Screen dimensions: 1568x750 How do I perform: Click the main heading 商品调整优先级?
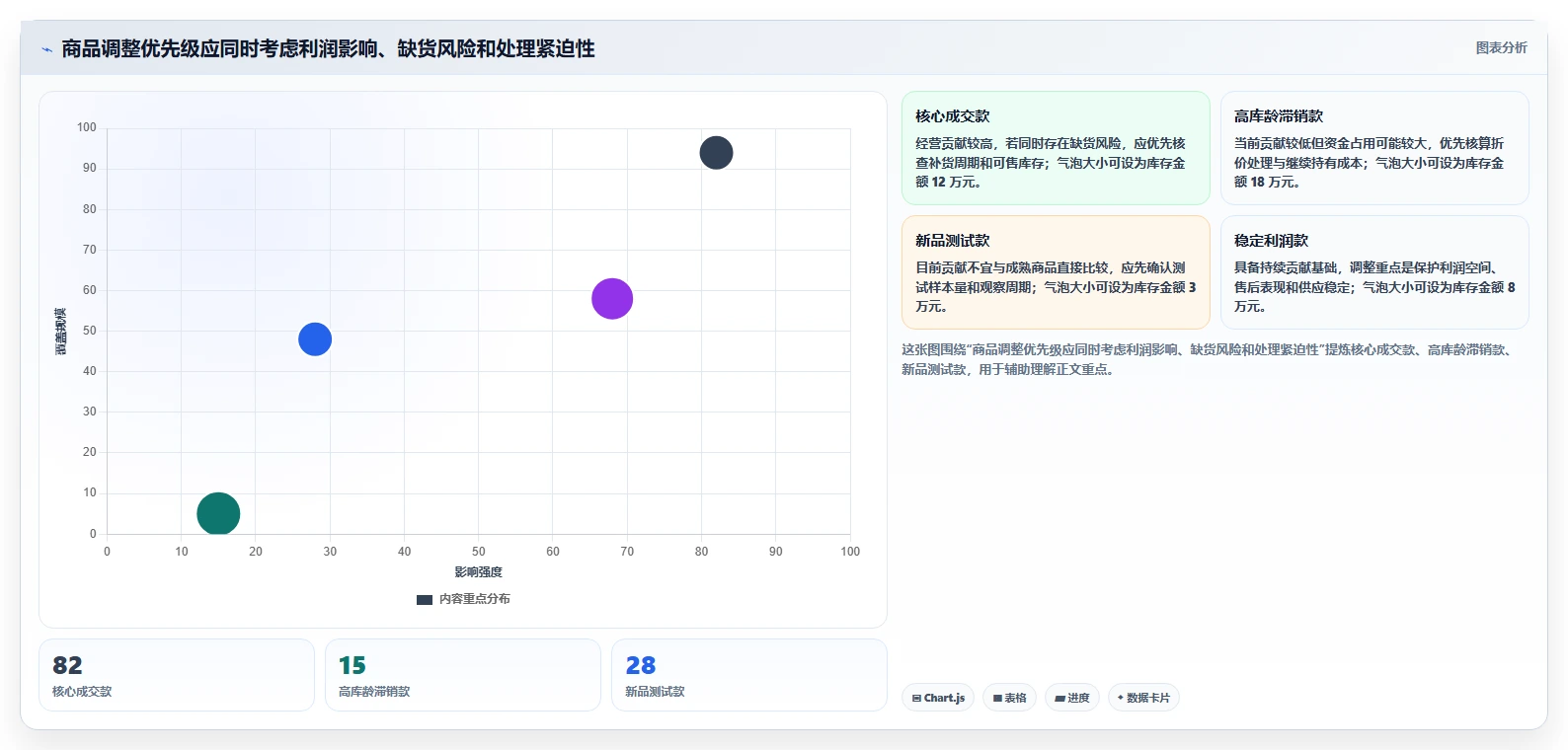pyautogui.click(x=328, y=48)
